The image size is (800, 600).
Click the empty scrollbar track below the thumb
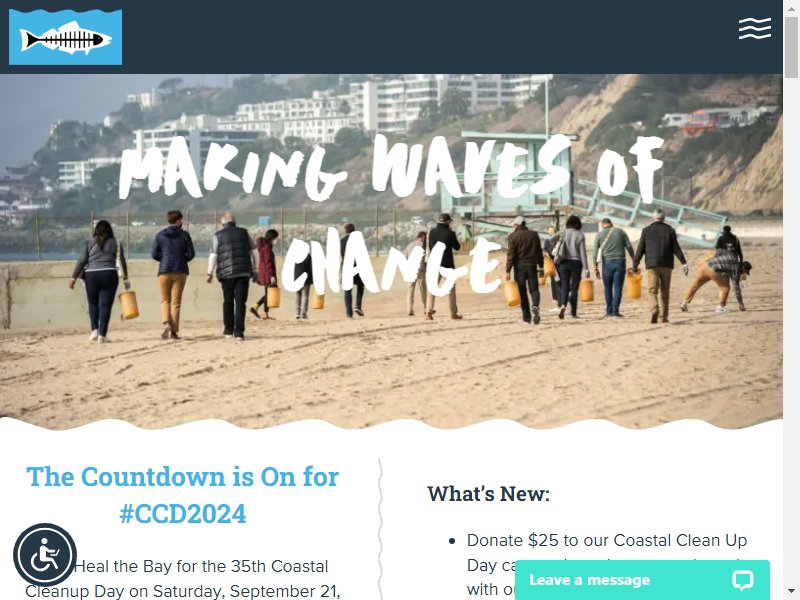[x=791, y=332]
